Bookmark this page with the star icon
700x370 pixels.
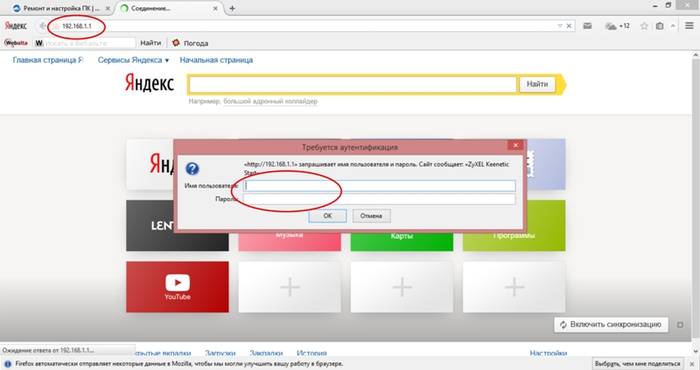click(x=644, y=26)
